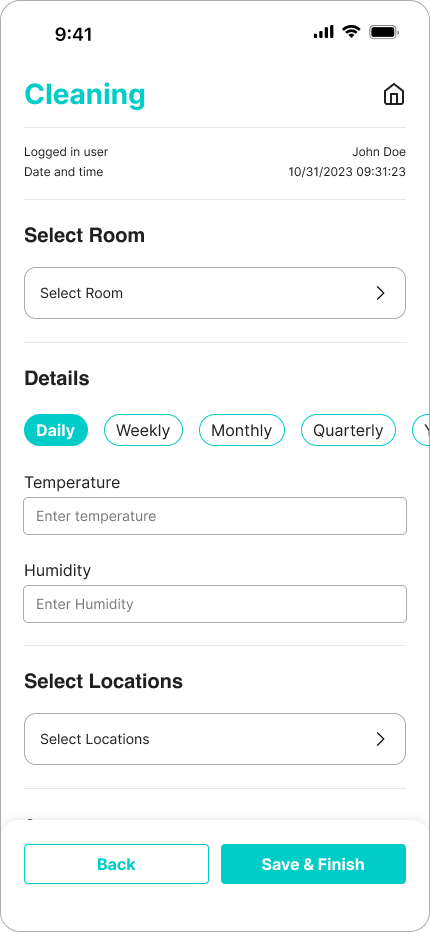Tap the status bar clock showing 9:41
The width and height of the screenshot is (430, 932).
point(74,34)
